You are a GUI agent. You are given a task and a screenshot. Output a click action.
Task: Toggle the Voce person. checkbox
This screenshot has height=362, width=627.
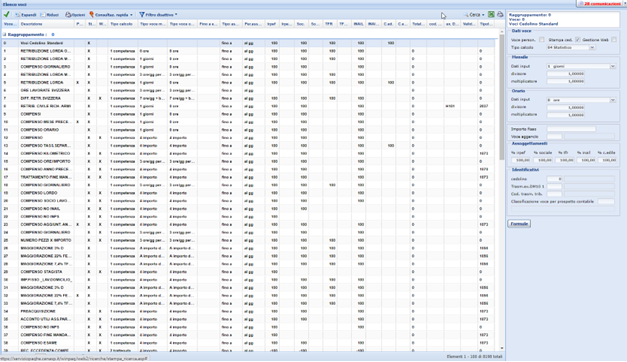tap(541, 40)
